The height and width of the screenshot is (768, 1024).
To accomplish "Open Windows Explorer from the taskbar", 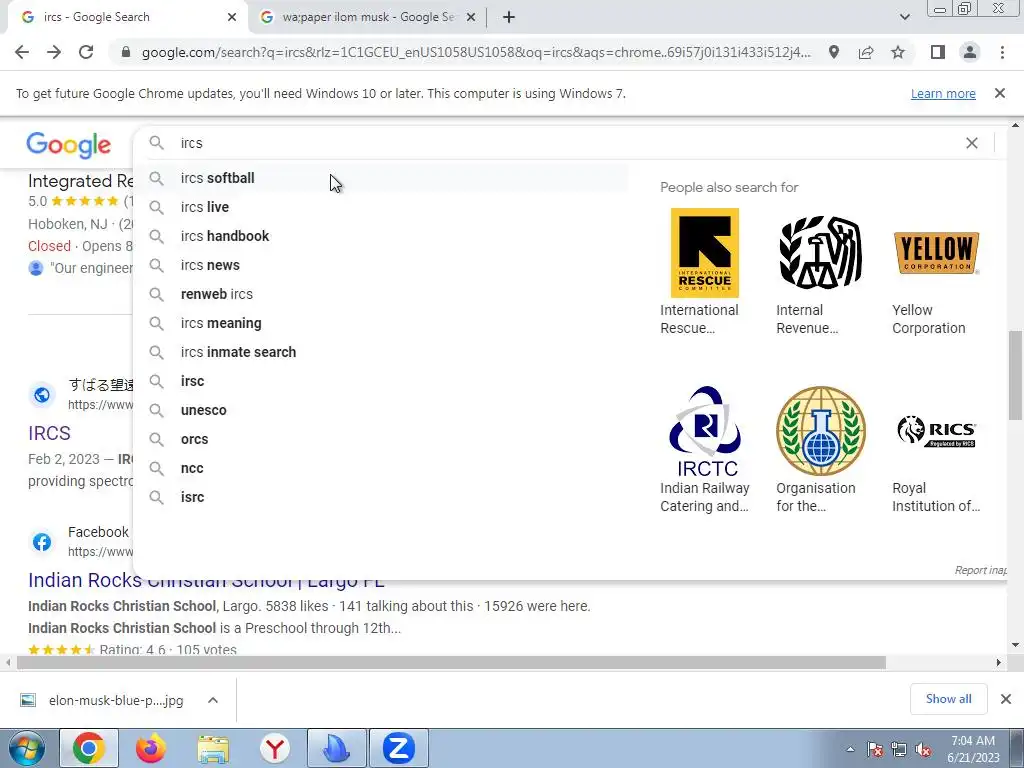I will click(213, 748).
